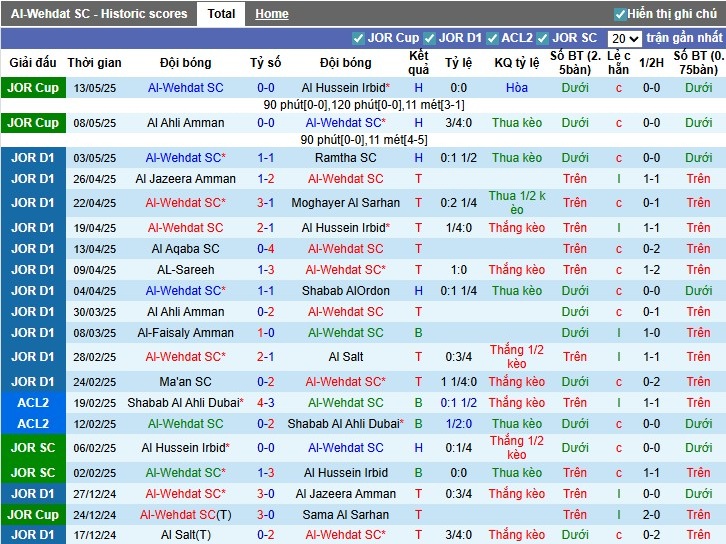This screenshot has height=544, width=726.
Task: Click the Thời gian column header
Action: [x=94, y=63]
